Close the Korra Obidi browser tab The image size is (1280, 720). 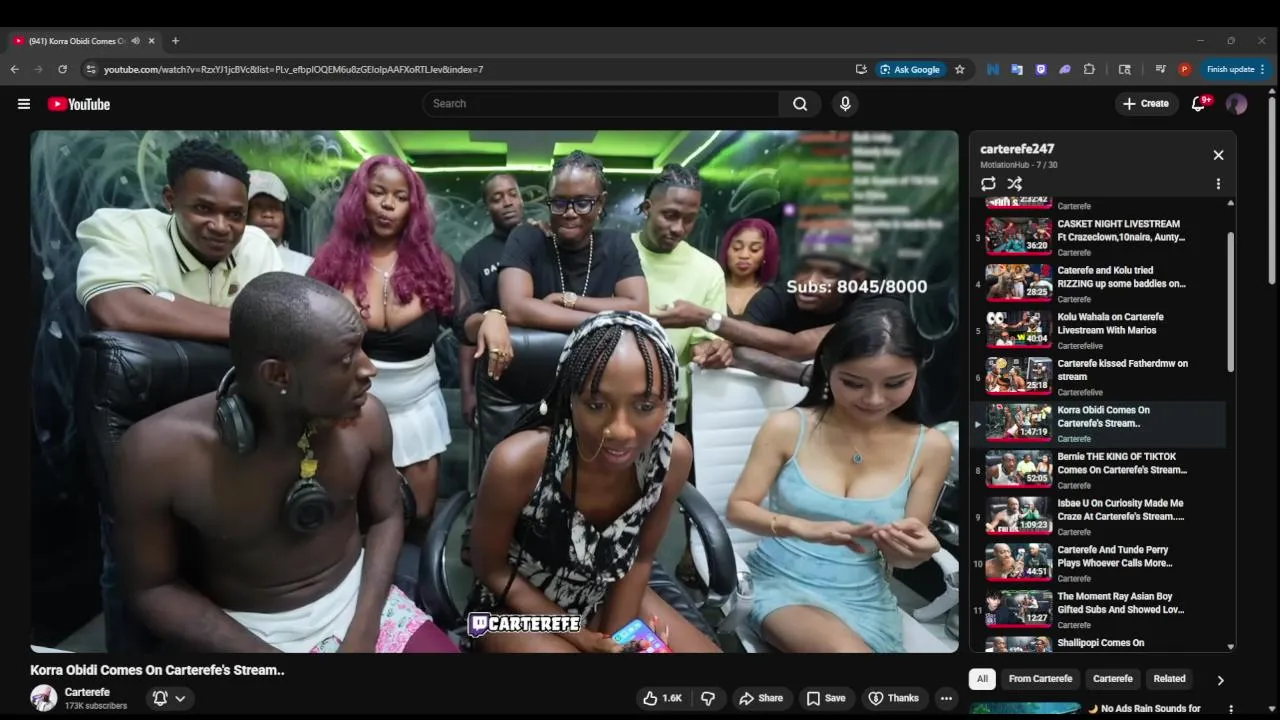coord(151,41)
